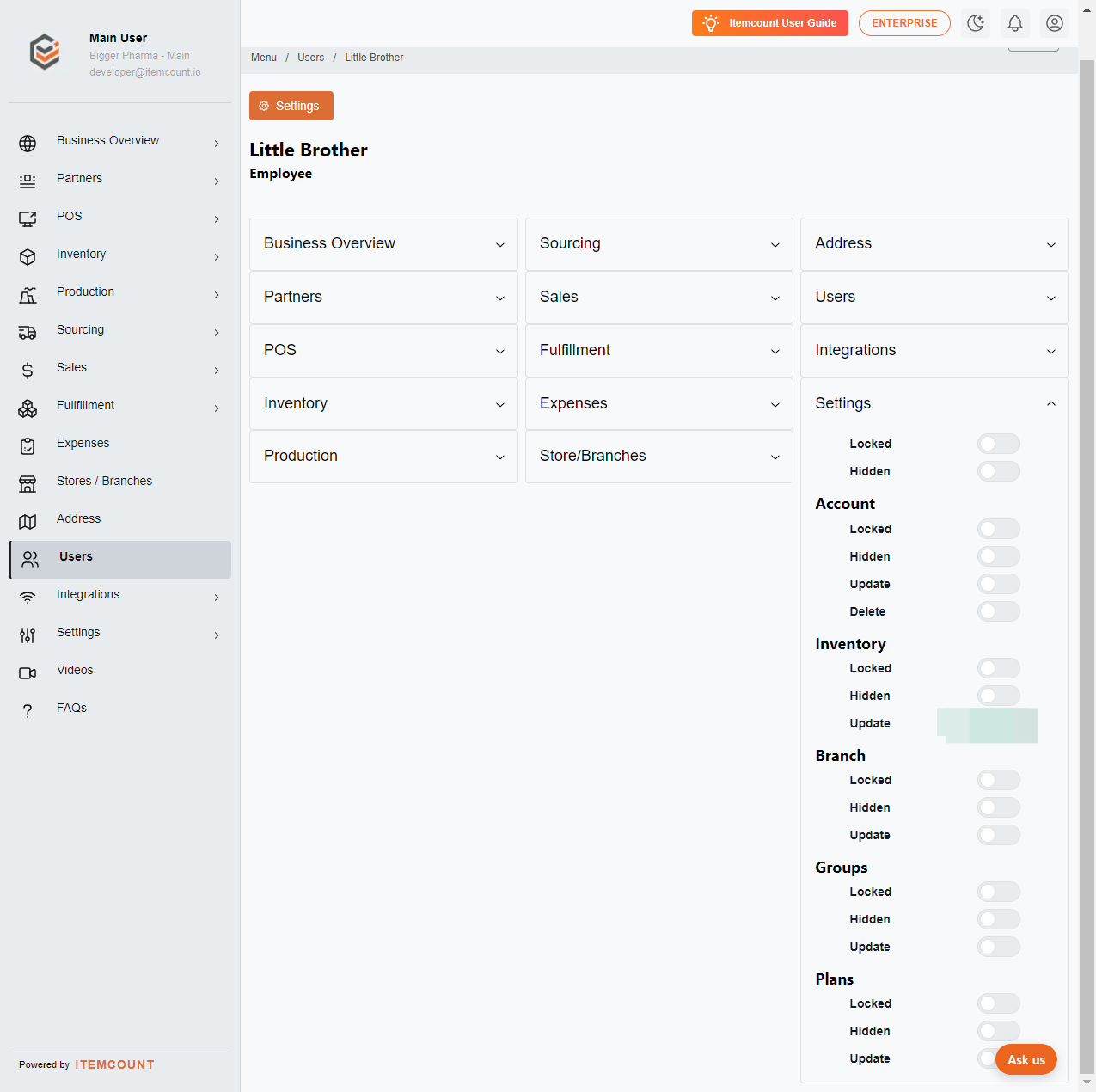
Task: Toggle the Plans Hidden switch
Action: coord(999,1031)
